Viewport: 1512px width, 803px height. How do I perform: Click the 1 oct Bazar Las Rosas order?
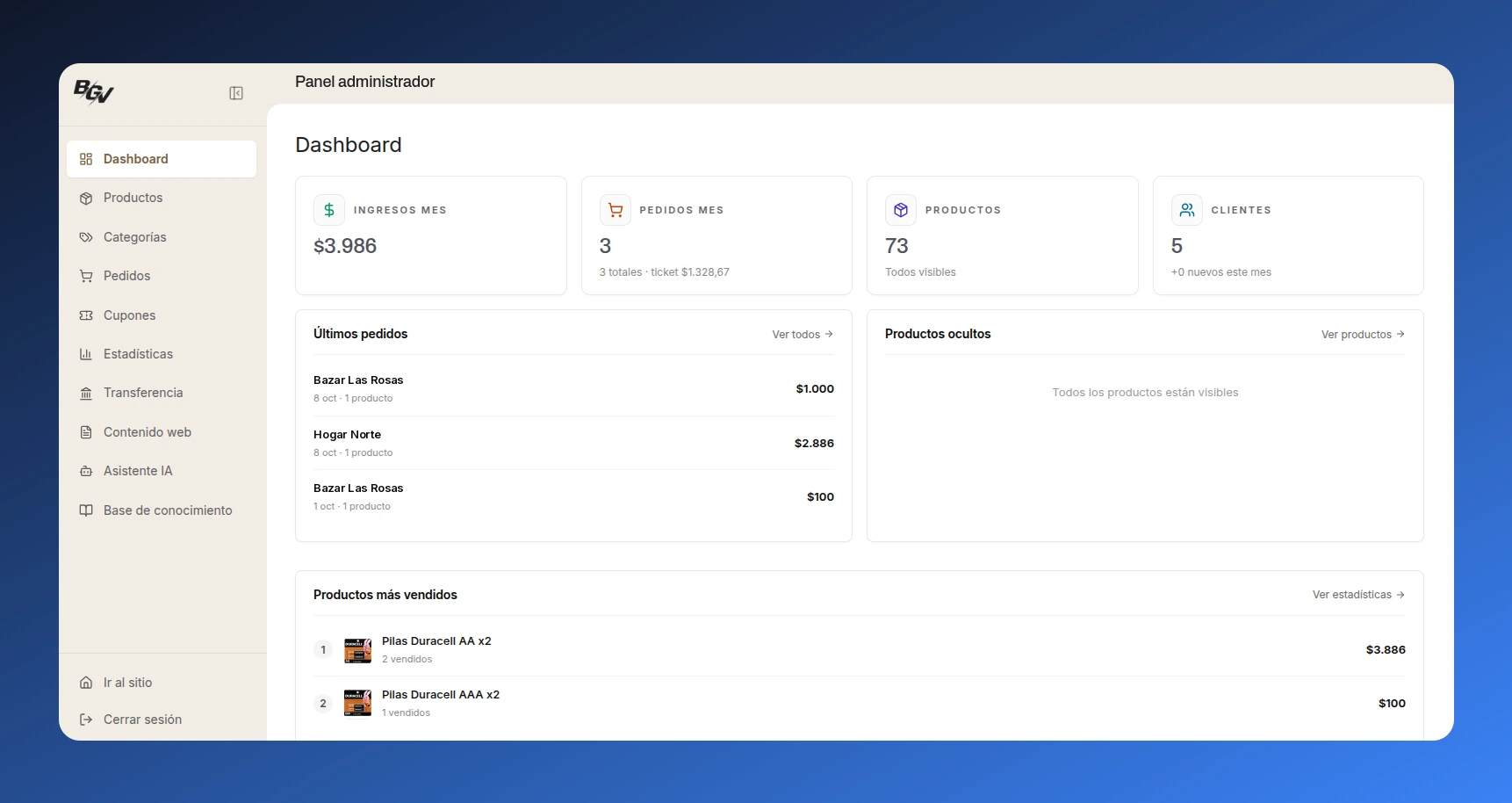coord(573,496)
